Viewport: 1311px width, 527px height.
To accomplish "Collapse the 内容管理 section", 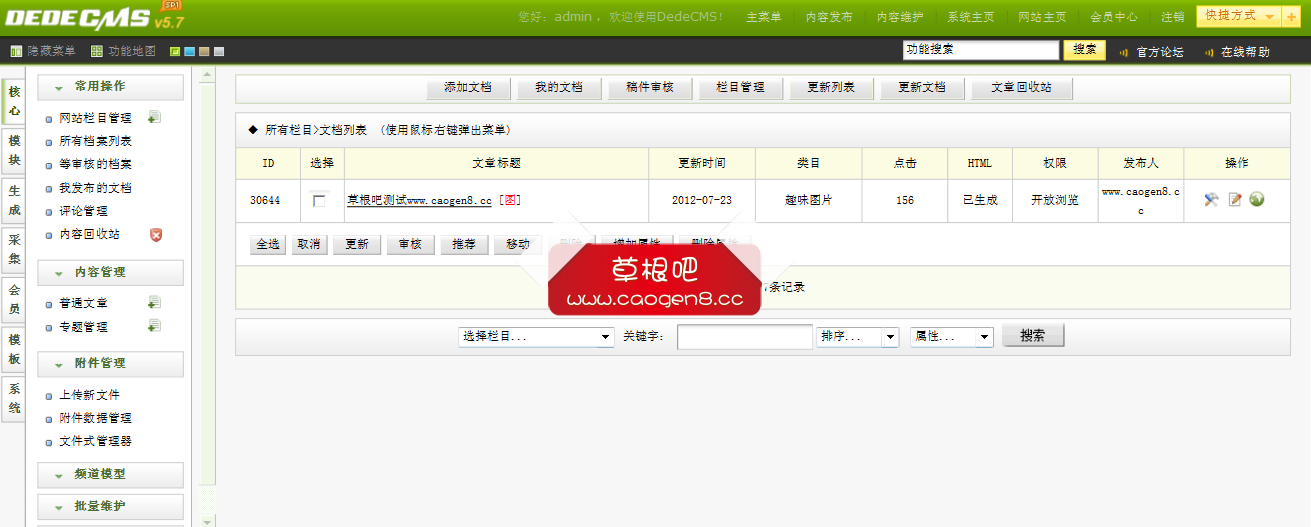I will [111, 272].
